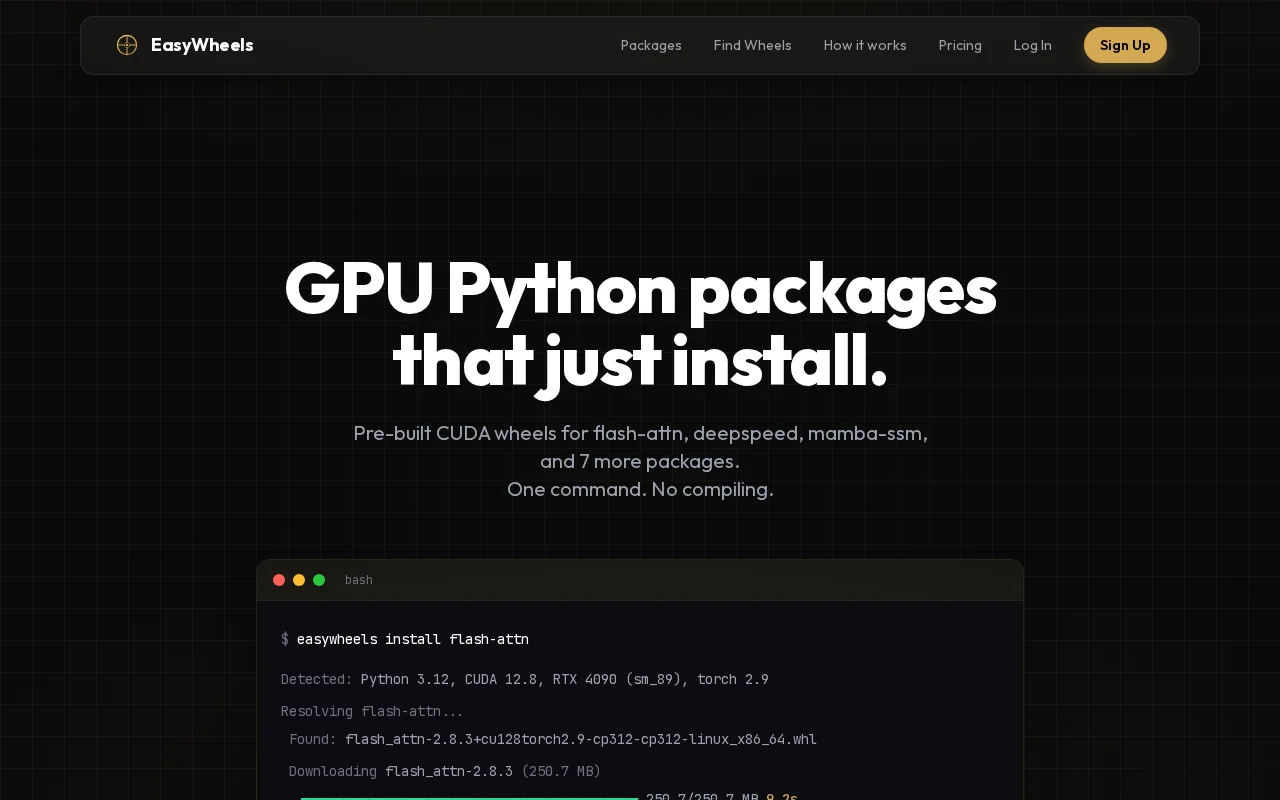Open the EasyWheels home link text
1280x800 pixels.
(x=202, y=45)
